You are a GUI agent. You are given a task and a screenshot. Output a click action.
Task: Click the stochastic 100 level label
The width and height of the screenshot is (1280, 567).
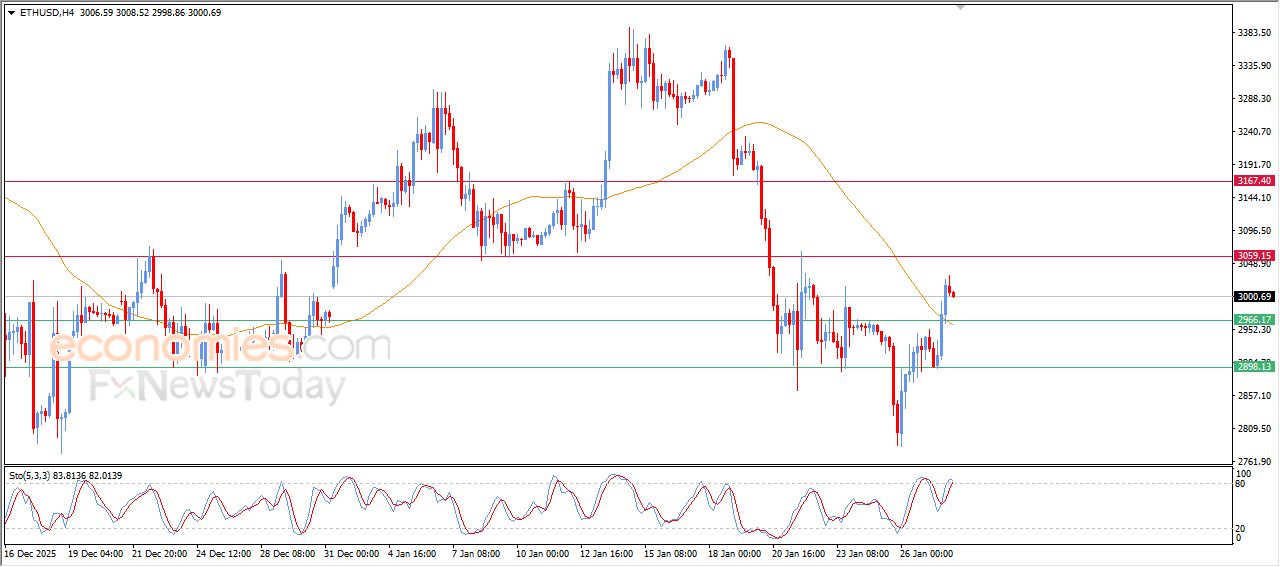click(x=1244, y=473)
